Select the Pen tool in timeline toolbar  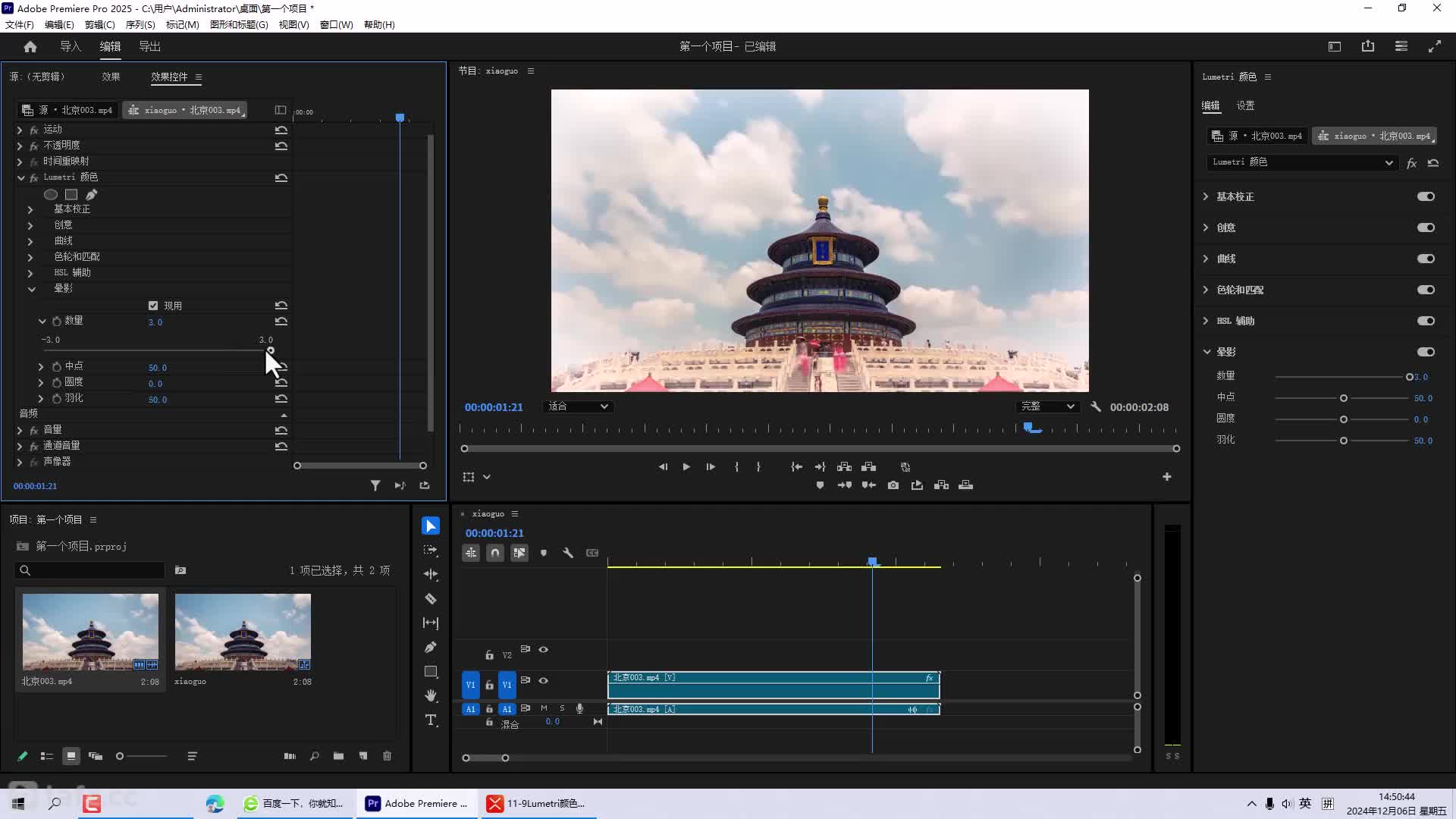[431, 647]
